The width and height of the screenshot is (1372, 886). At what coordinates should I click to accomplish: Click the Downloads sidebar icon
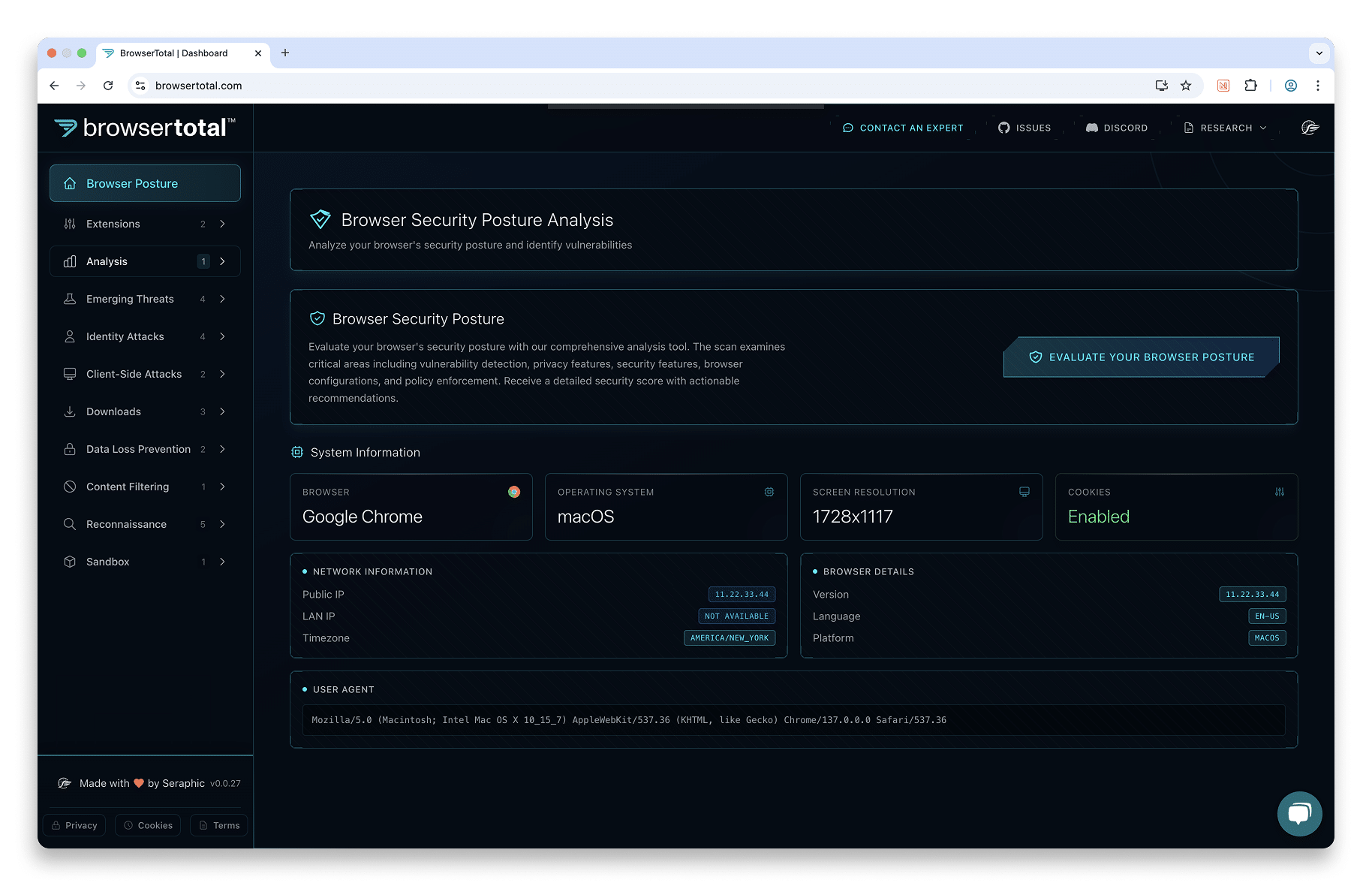70,411
